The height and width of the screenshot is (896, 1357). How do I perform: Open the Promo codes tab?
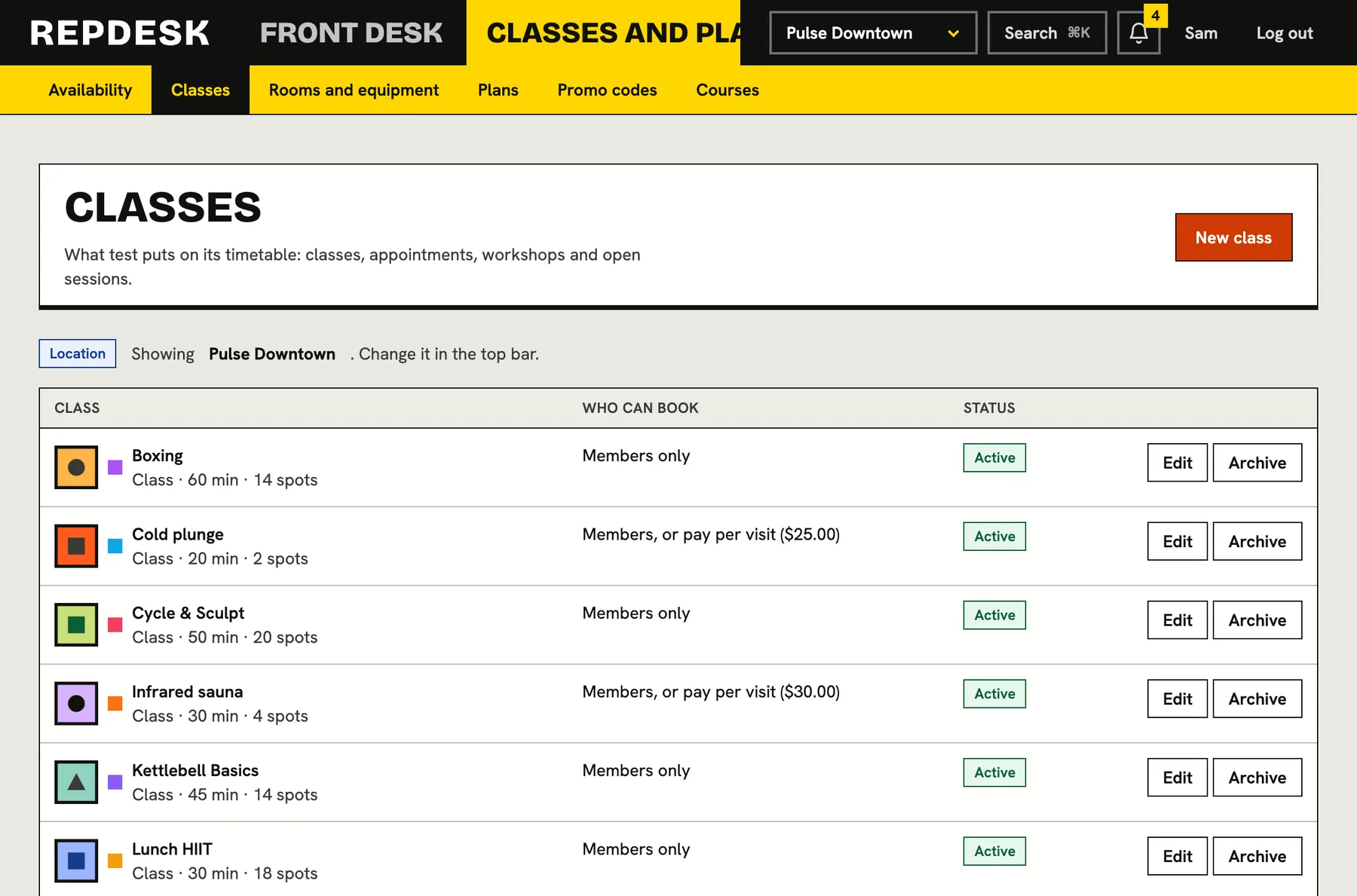[608, 90]
